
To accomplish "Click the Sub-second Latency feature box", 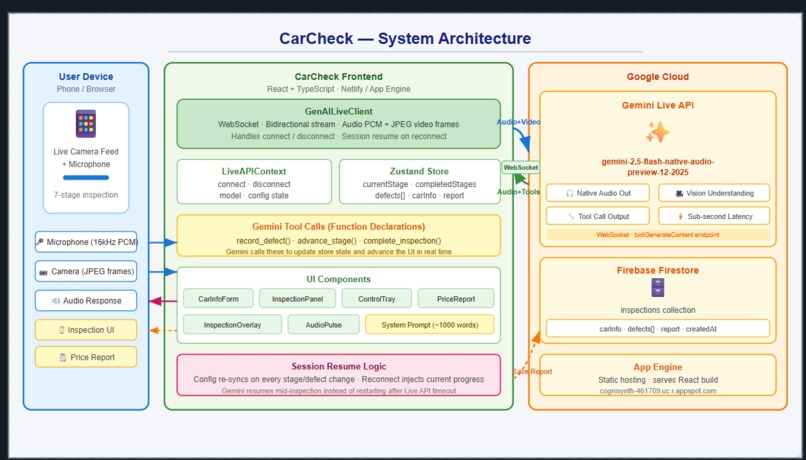I will (x=714, y=216).
